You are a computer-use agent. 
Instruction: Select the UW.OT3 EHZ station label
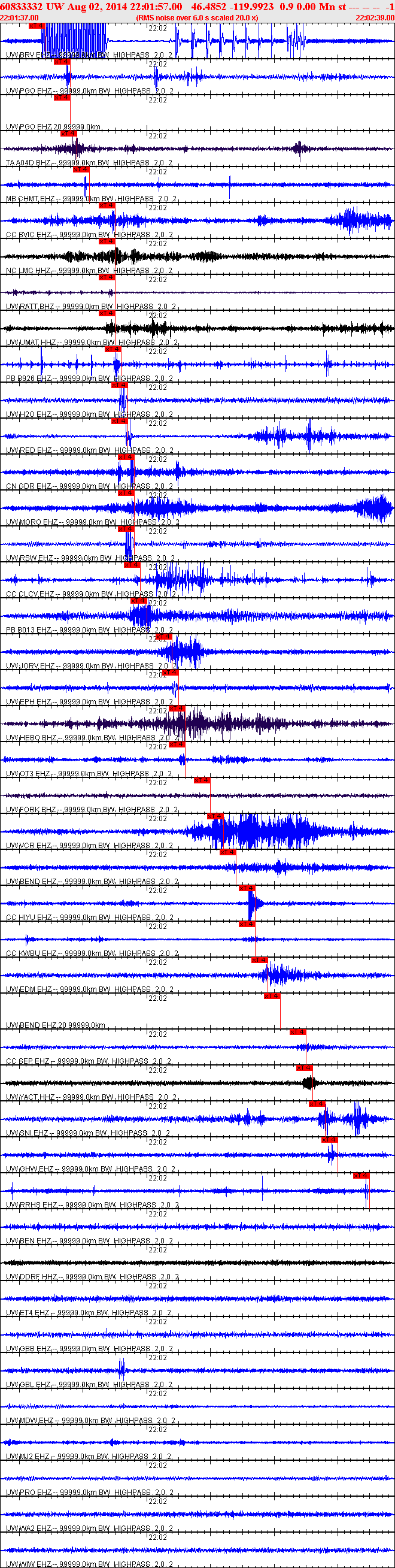pyautogui.click(x=89, y=773)
